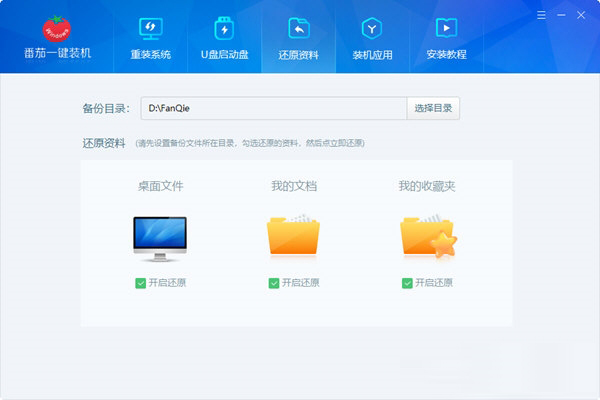Toggle 开启还原 checkbox under 我的文档
Screen dimensions: 600x400
click(x=274, y=283)
